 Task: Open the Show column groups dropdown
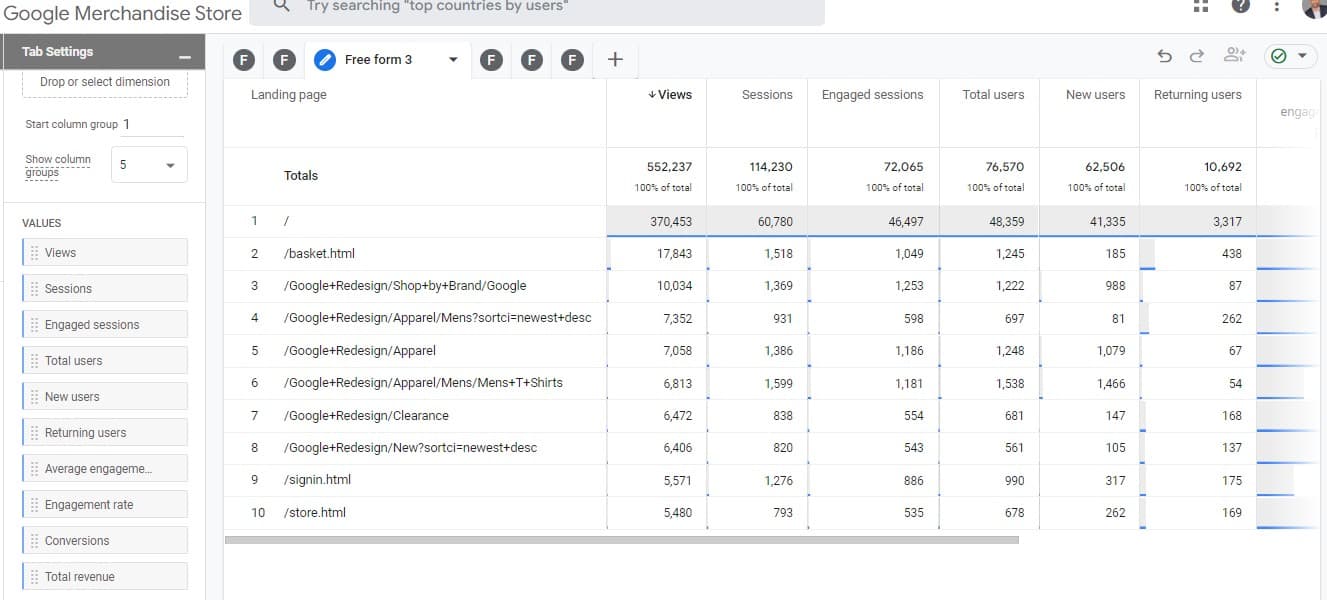tap(148, 165)
